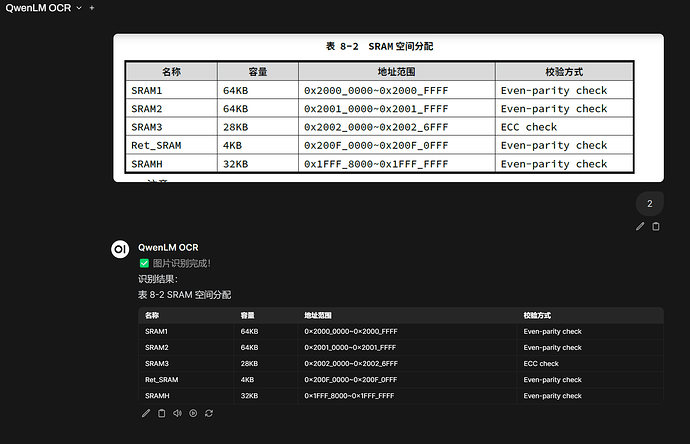Open the uploaded SRAM table image
Screen dimensions: 690x444
(x=388, y=108)
